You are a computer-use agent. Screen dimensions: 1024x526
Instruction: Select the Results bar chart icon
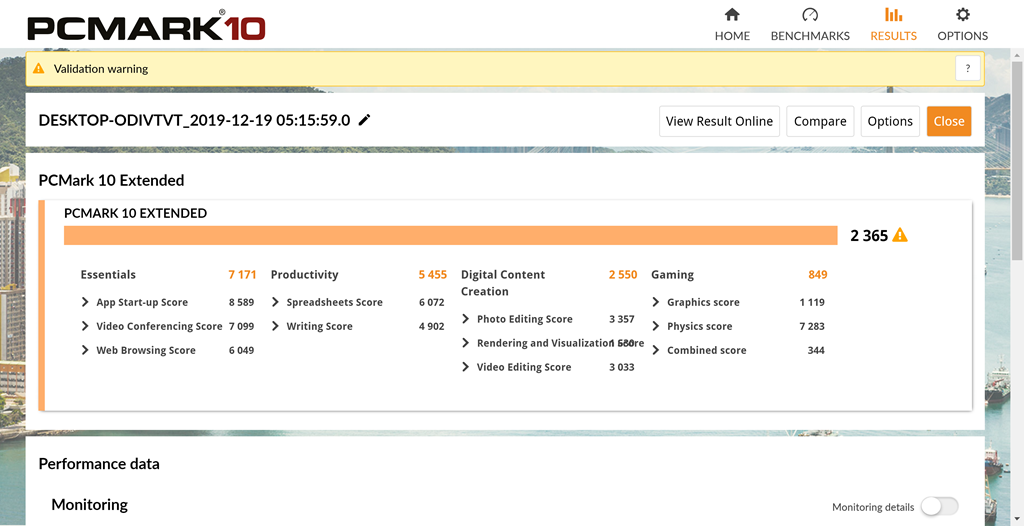tap(893, 15)
